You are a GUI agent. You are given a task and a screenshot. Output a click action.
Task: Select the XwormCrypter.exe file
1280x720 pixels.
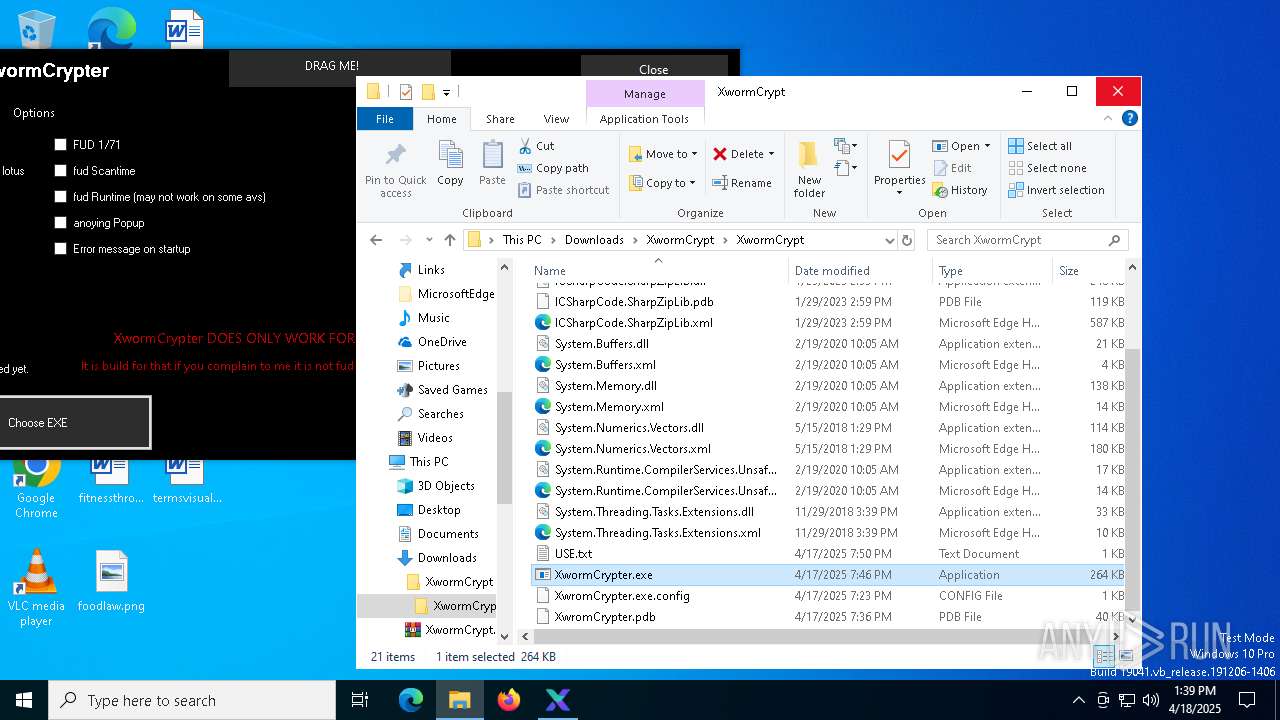tap(828, 575)
